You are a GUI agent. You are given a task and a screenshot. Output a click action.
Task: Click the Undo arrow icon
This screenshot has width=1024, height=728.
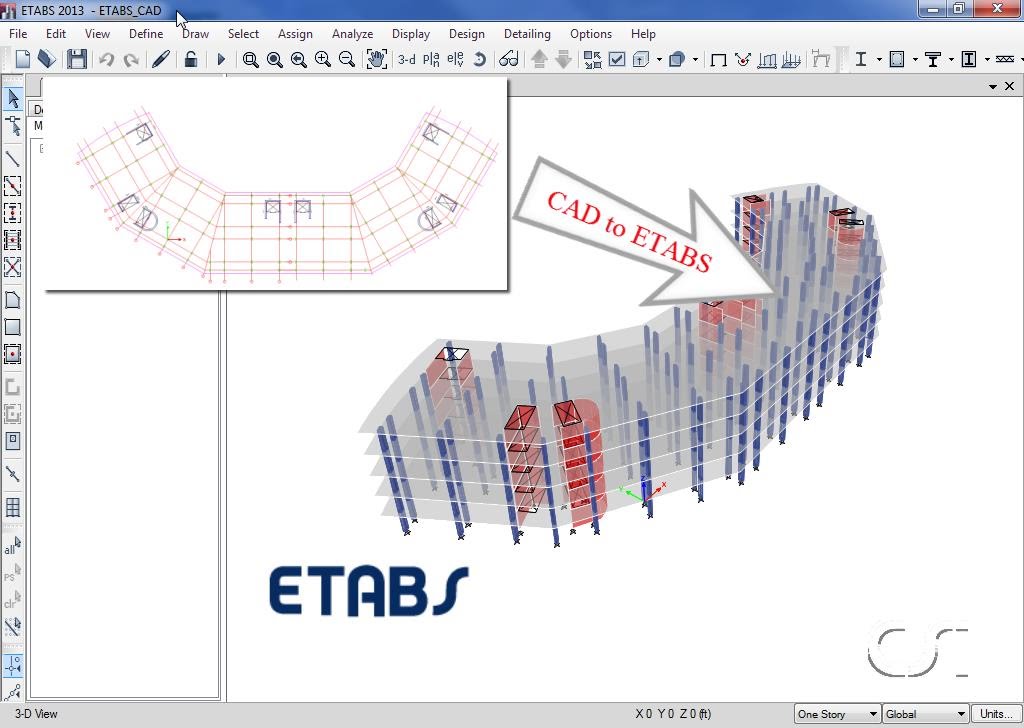(x=106, y=59)
